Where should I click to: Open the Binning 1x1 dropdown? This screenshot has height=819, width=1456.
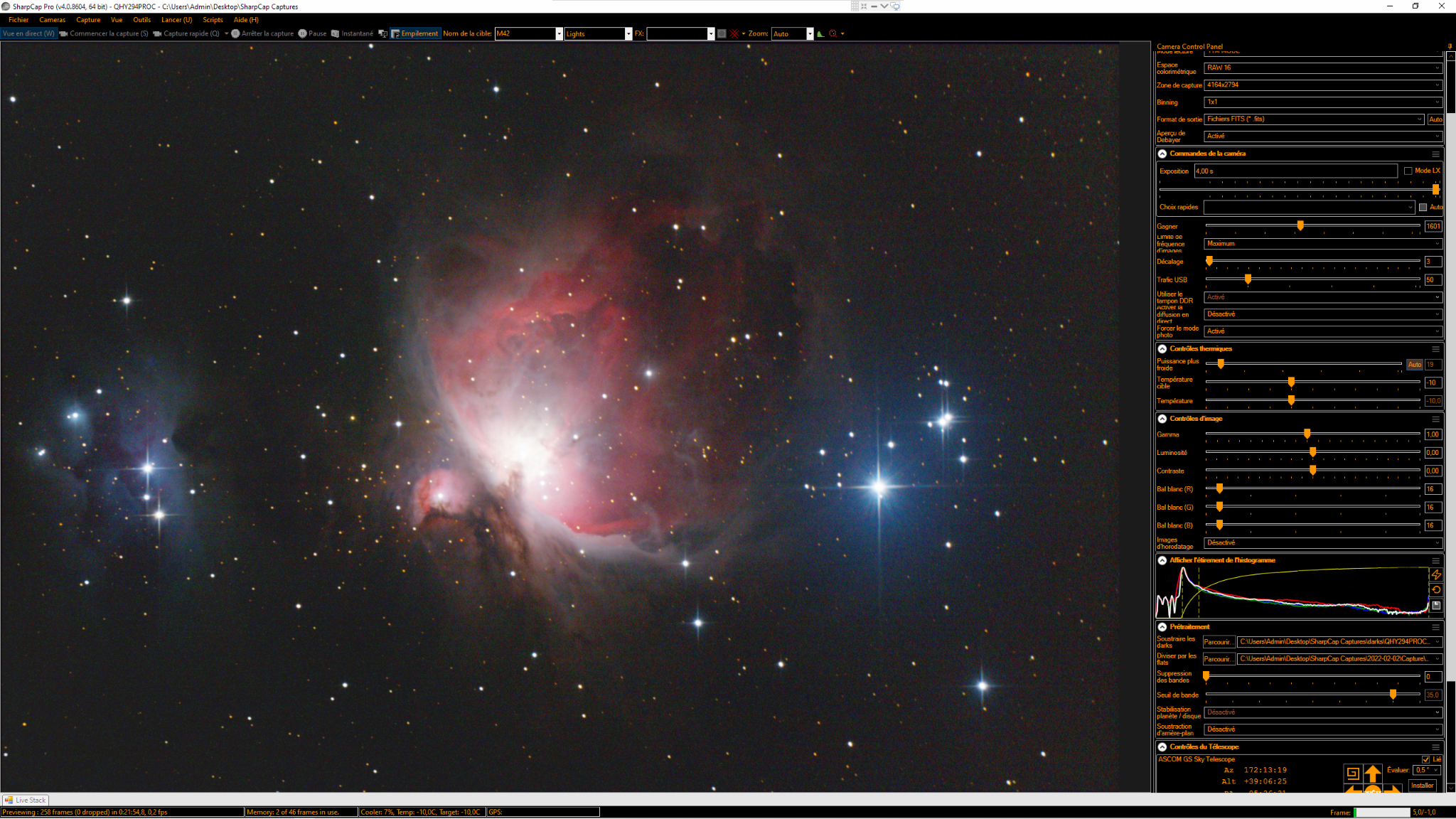[1323, 102]
